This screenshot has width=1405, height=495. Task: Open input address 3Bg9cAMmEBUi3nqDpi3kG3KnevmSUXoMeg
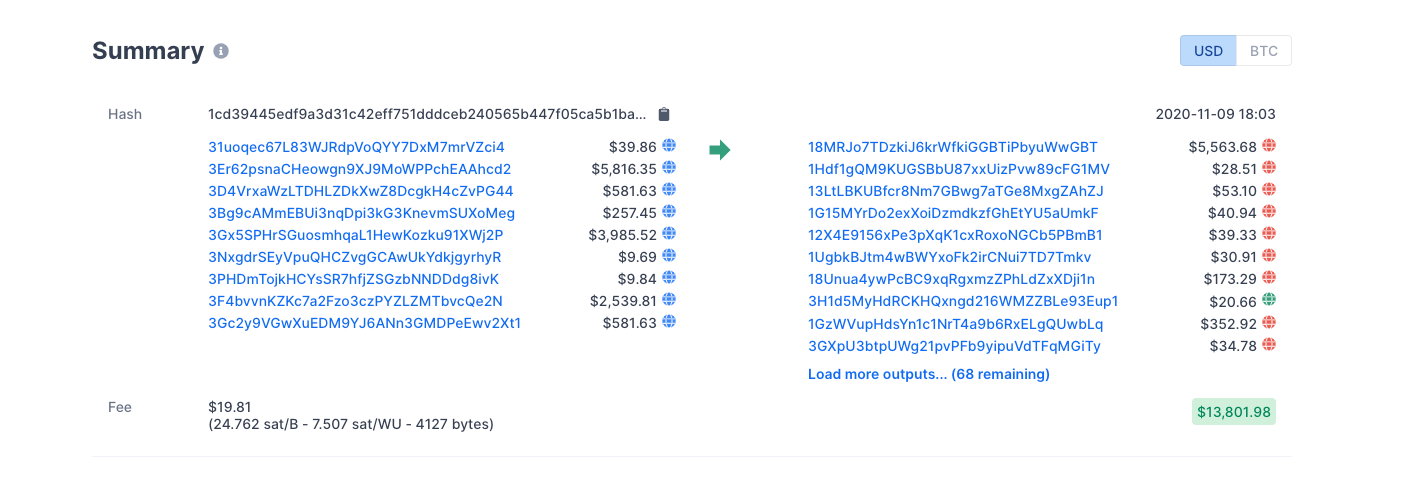pyautogui.click(x=362, y=213)
